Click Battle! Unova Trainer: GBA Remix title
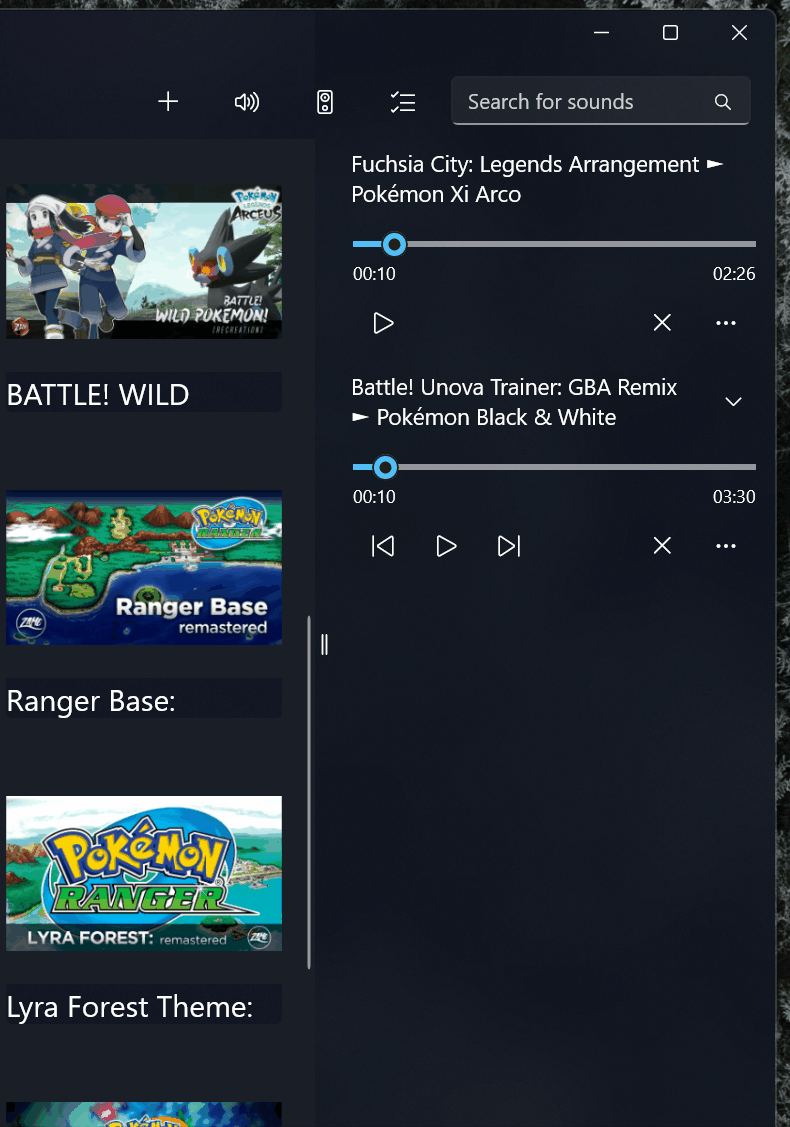 click(514, 402)
